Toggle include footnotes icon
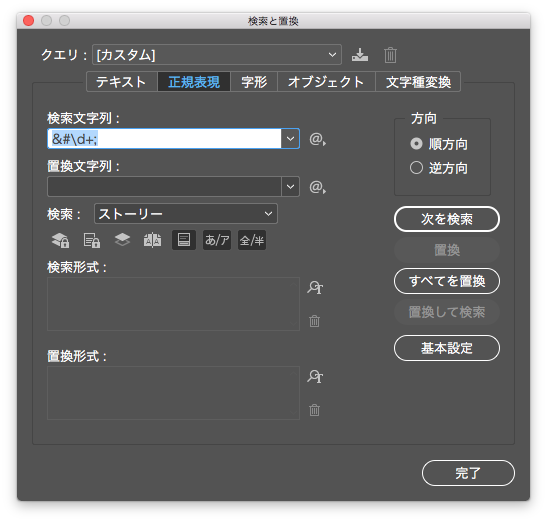The image size is (547, 522). tap(184, 240)
